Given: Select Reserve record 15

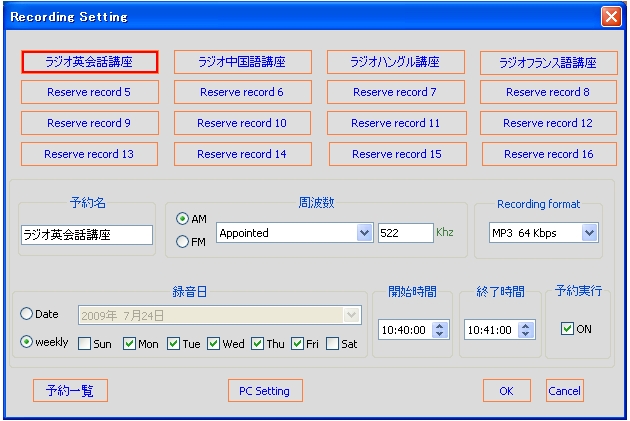Looking at the screenshot, I should tap(398, 154).
